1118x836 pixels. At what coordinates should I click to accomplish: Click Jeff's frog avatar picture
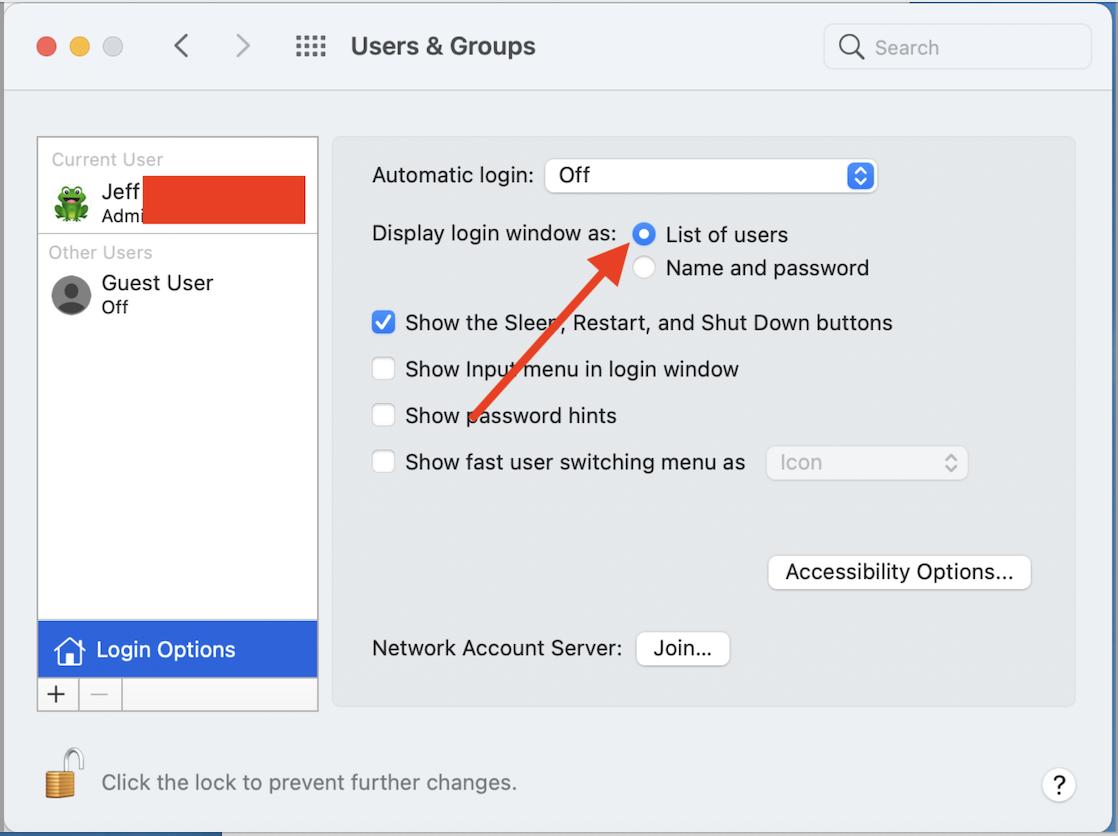(x=71, y=203)
